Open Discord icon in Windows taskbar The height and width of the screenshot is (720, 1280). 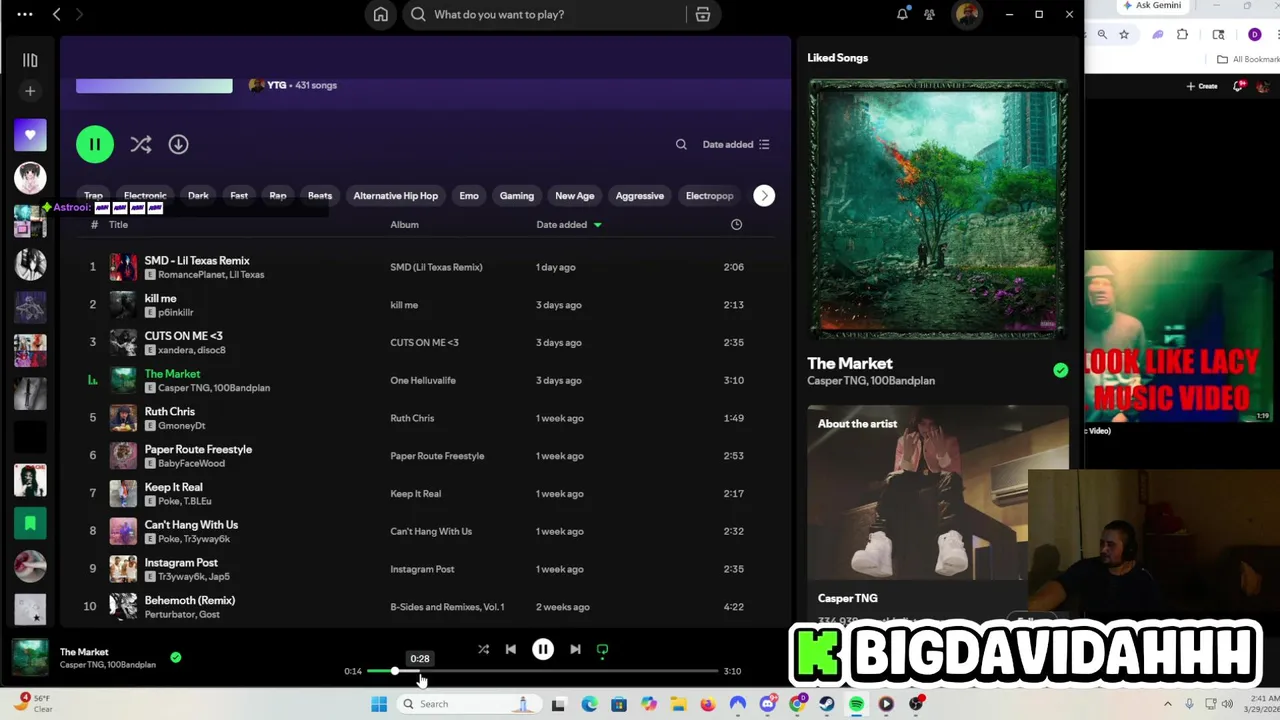click(768, 704)
